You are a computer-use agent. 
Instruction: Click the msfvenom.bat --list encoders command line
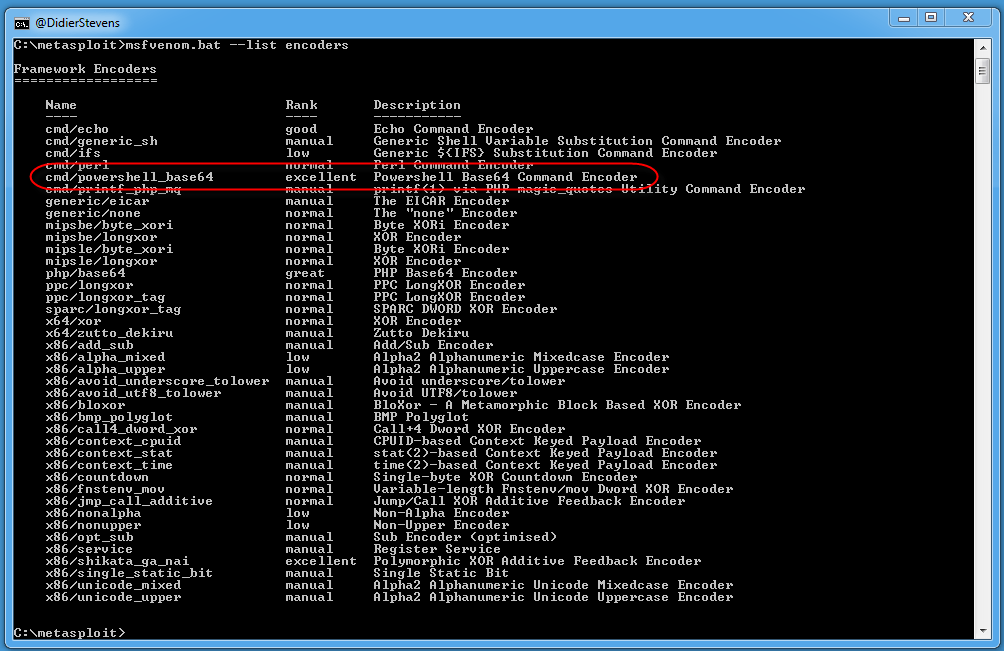181,45
